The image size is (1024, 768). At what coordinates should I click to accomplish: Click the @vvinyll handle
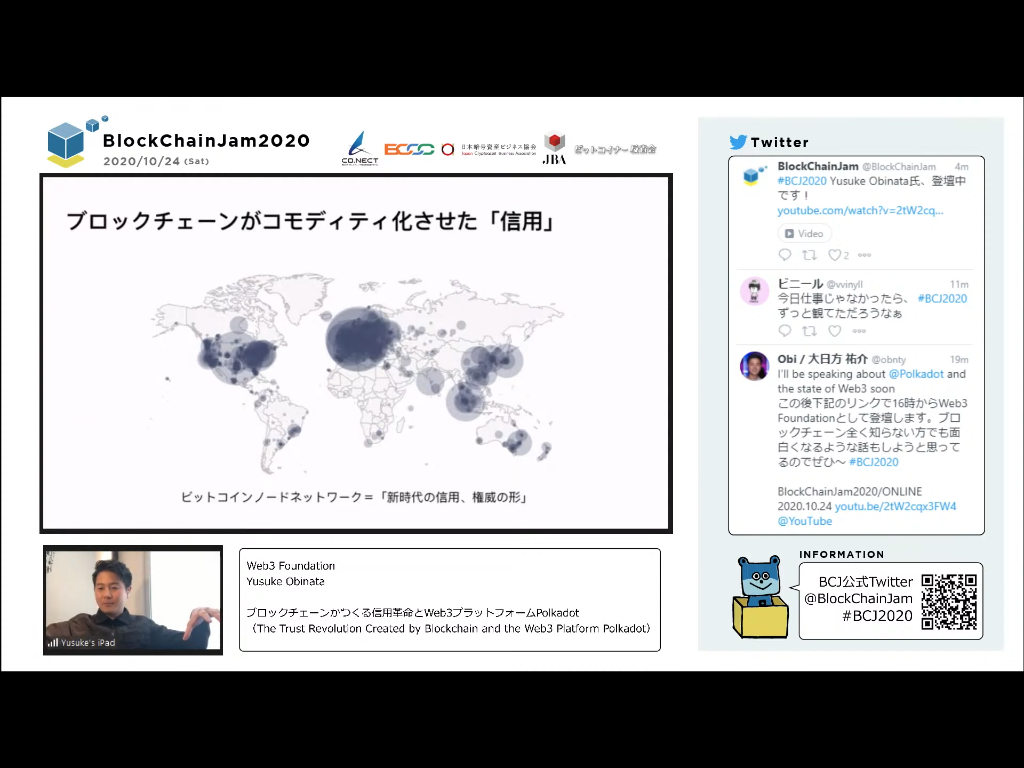844,284
